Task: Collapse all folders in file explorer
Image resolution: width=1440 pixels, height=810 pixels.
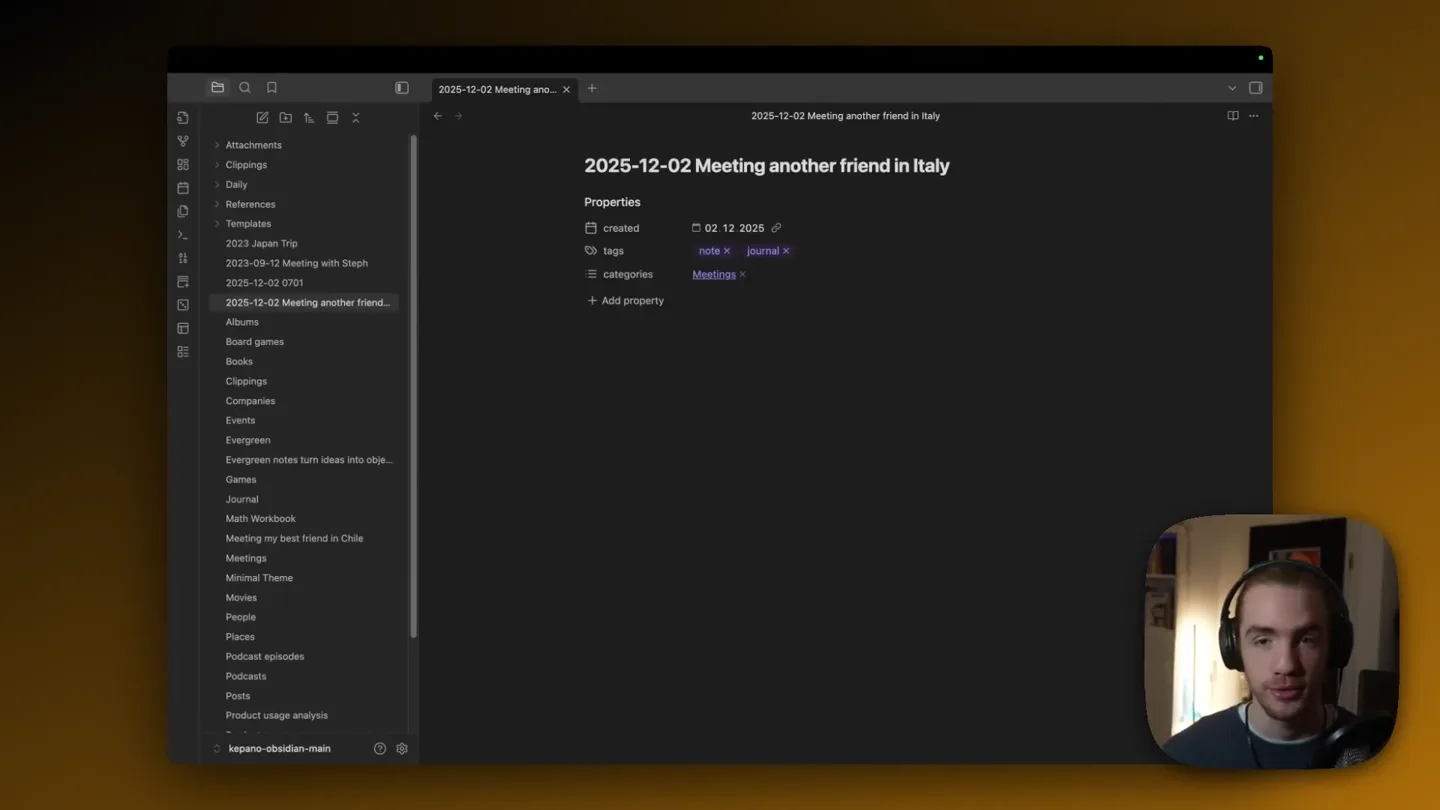Action: tap(356, 118)
